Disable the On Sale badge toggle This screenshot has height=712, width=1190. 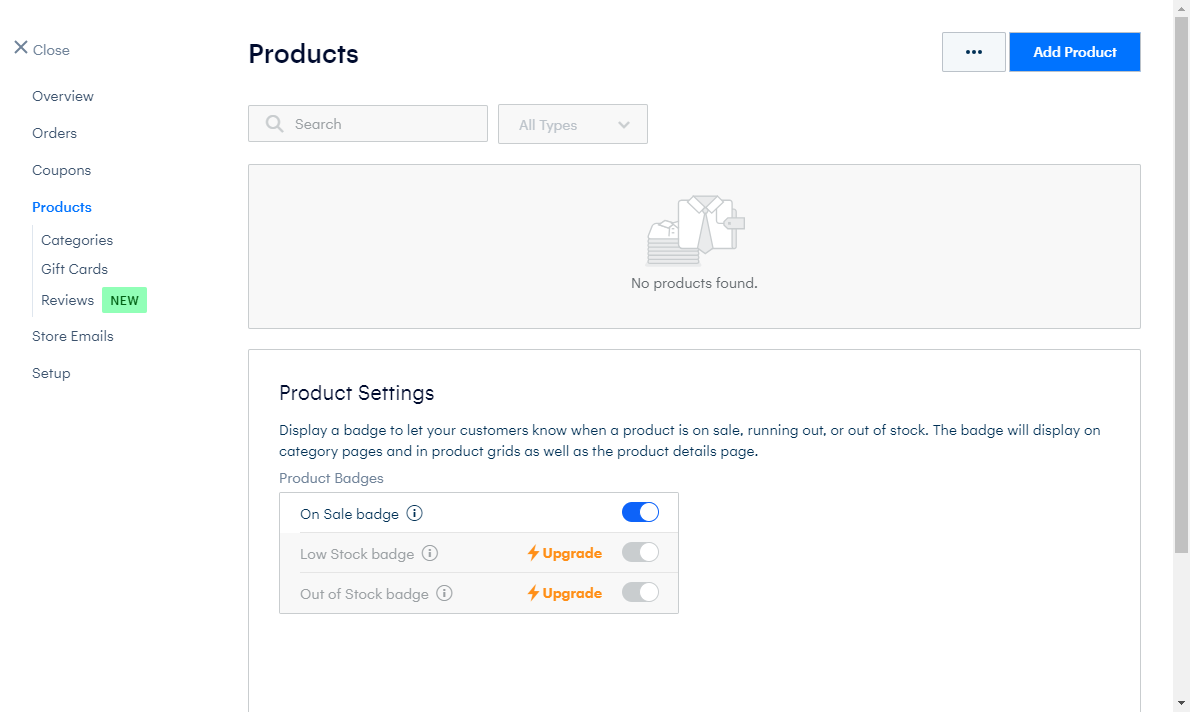[x=640, y=512]
